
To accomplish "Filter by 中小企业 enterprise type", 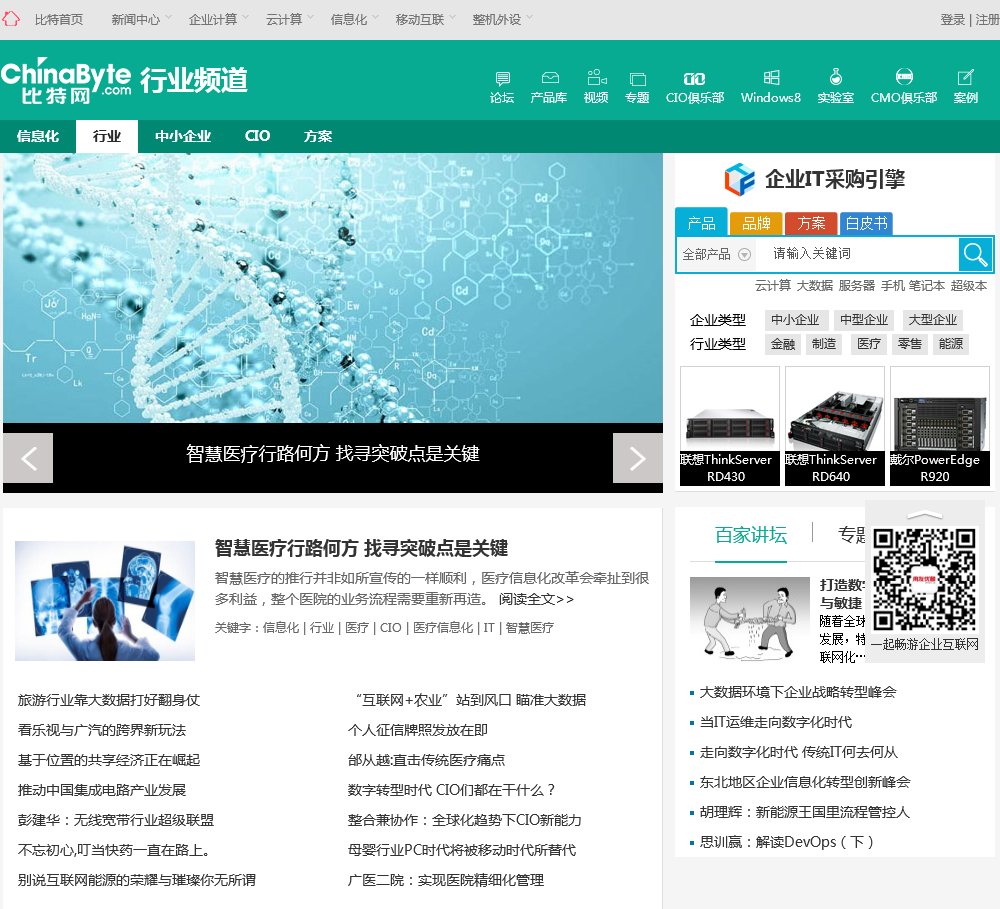I will 795,320.
